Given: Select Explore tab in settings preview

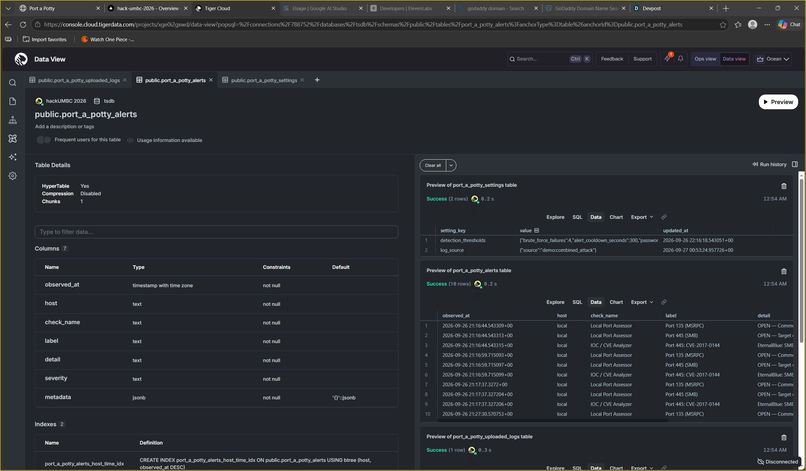Looking at the screenshot, I should (x=555, y=217).
